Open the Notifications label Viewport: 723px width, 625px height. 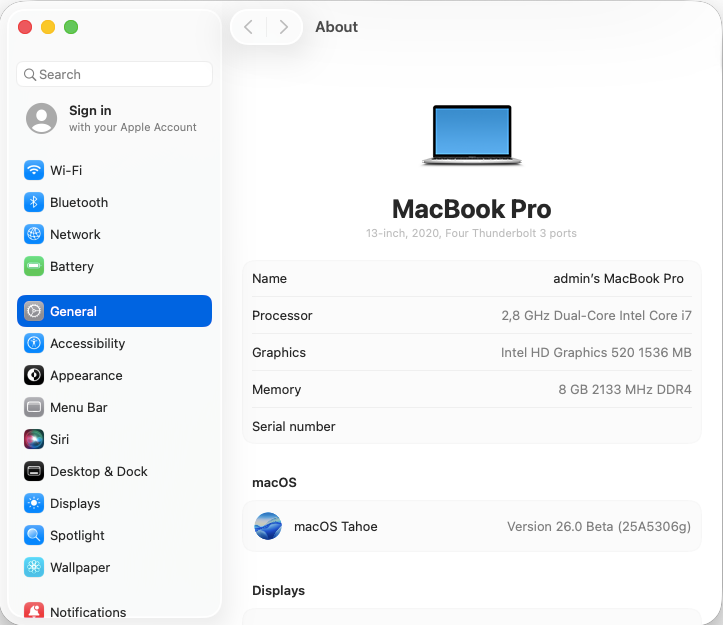pos(88,612)
